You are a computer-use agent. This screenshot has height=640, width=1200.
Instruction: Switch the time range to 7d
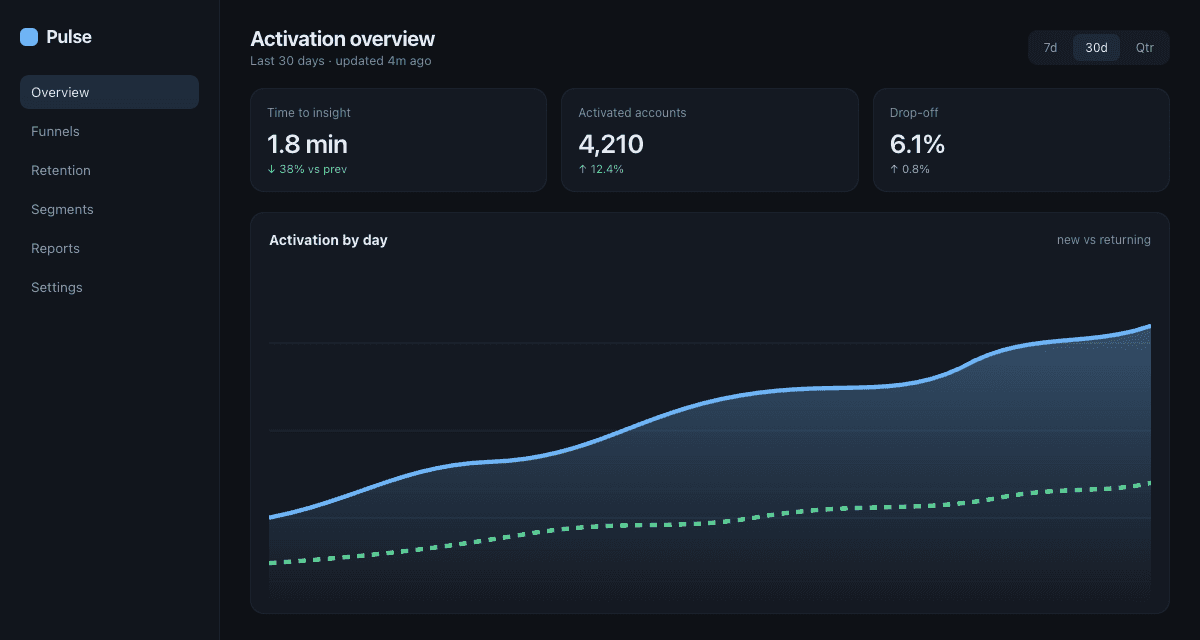[x=1050, y=48]
